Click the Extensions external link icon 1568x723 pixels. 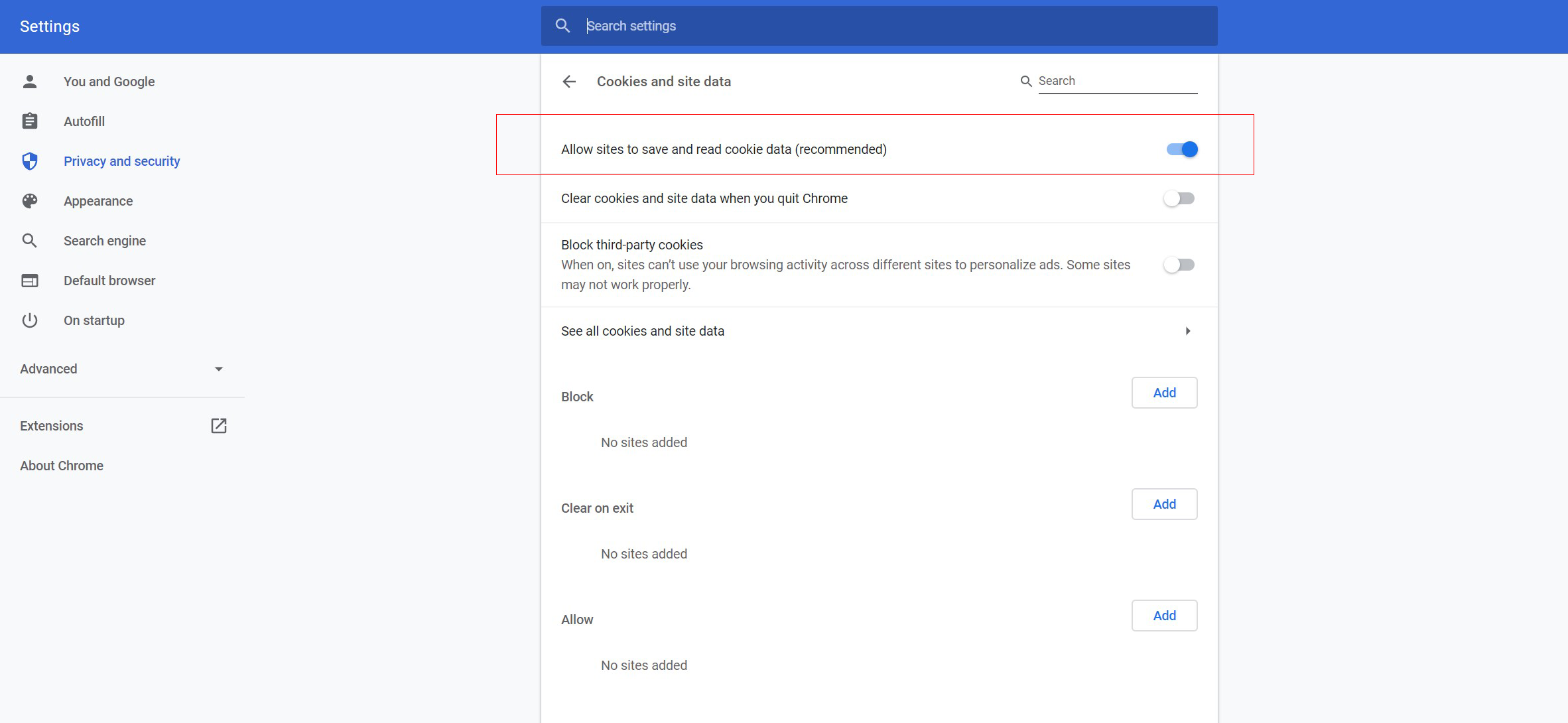[x=219, y=426]
